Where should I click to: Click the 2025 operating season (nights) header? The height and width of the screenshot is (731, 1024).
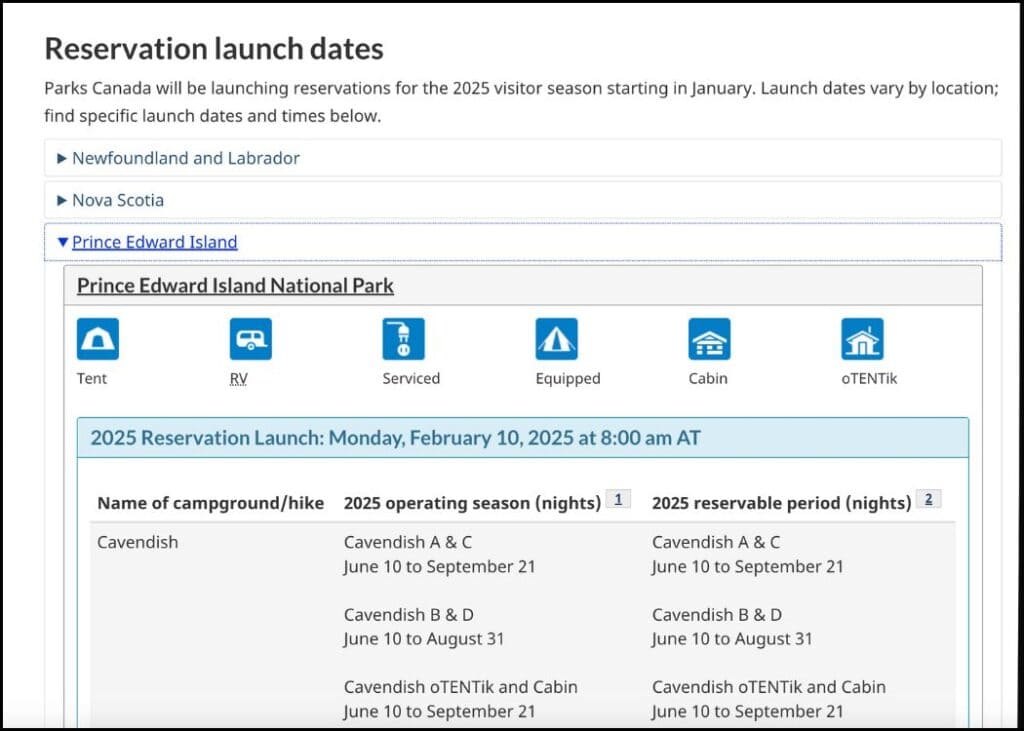(x=472, y=503)
